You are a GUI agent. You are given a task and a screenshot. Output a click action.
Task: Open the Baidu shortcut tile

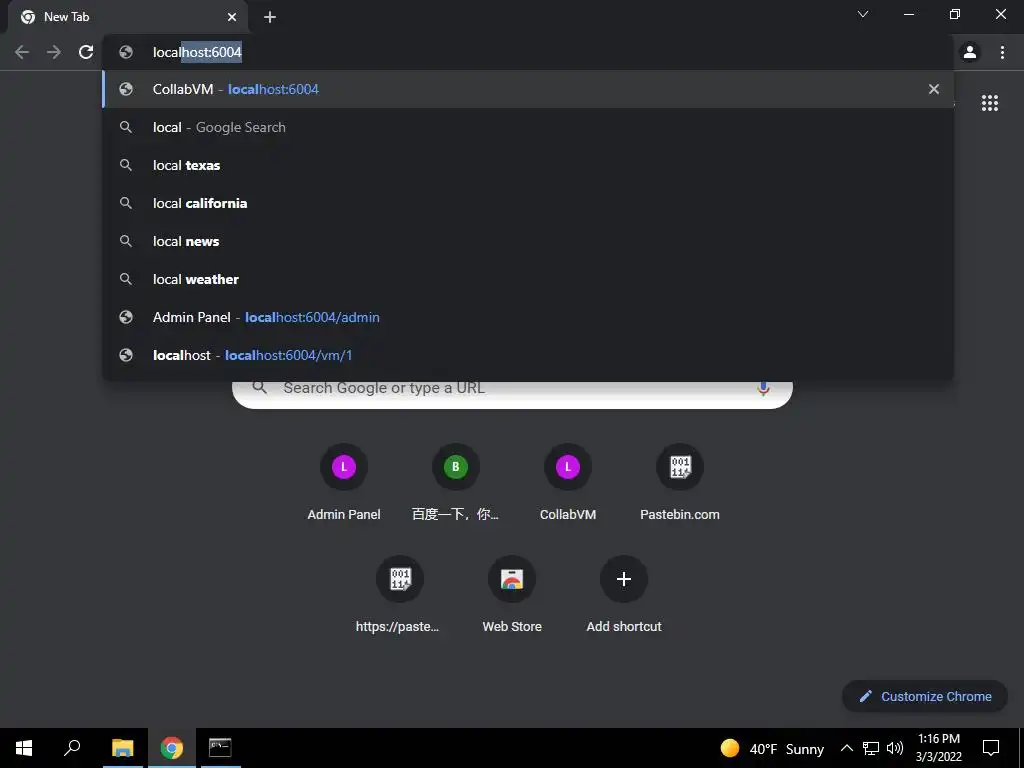[x=456, y=483]
